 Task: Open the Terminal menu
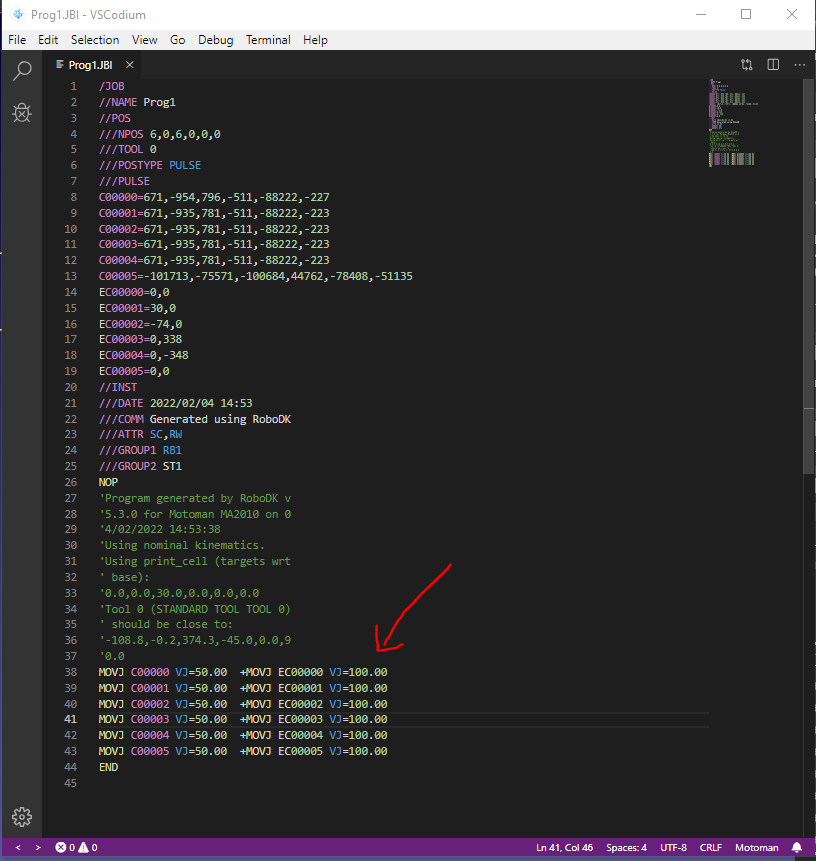(x=268, y=40)
